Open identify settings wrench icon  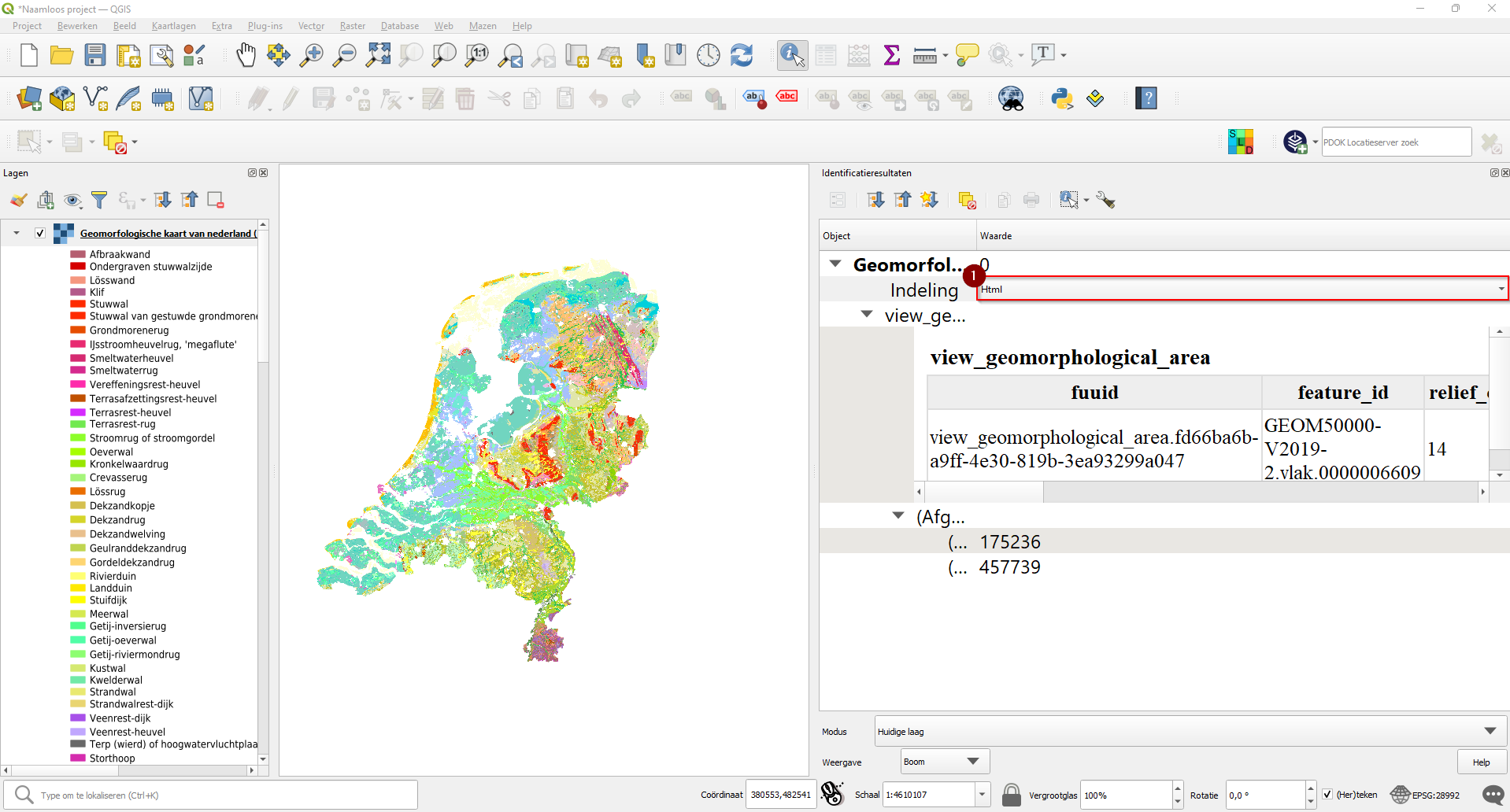[1106, 200]
